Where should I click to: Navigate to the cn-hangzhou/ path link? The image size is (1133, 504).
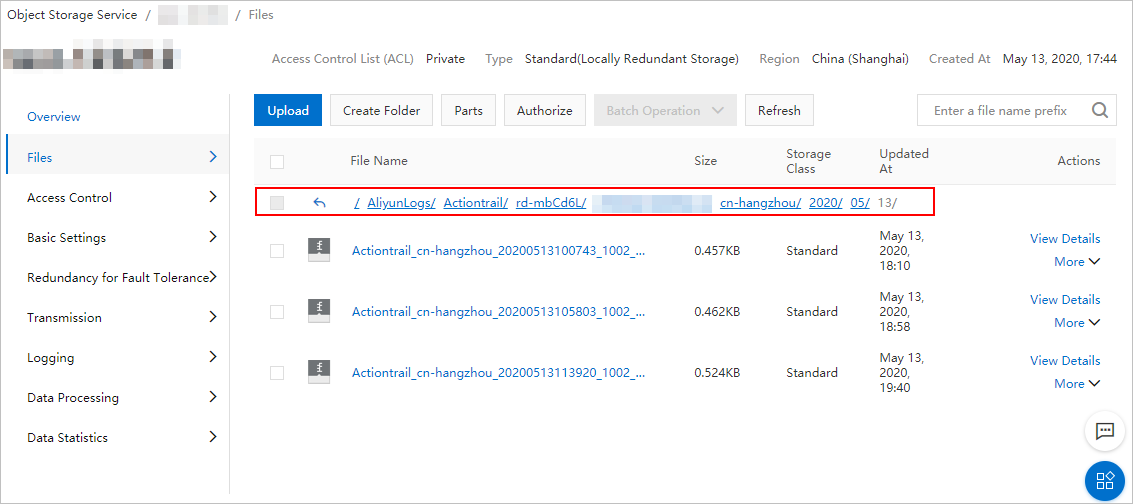pyautogui.click(x=761, y=204)
